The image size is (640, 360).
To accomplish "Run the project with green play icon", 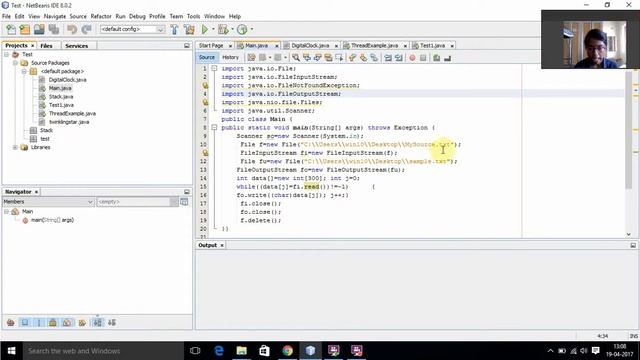I will coord(205,29).
